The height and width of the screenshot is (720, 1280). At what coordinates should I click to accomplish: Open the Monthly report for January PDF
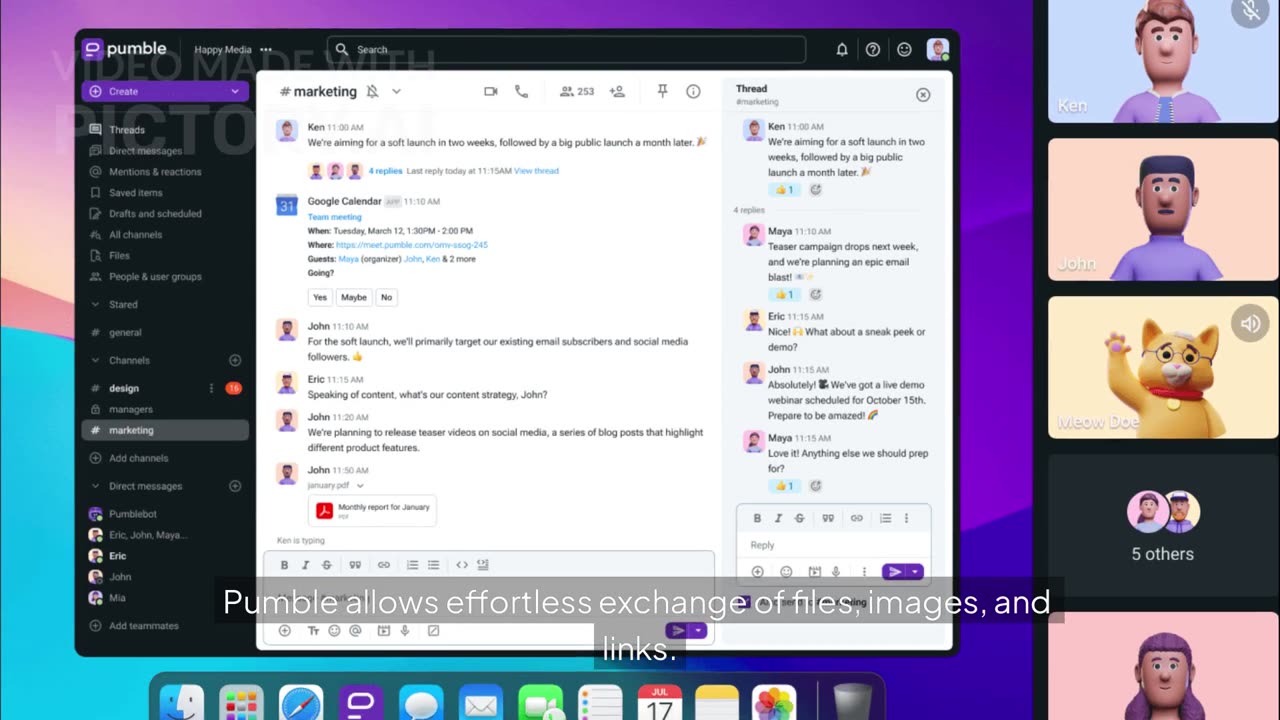[372, 510]
